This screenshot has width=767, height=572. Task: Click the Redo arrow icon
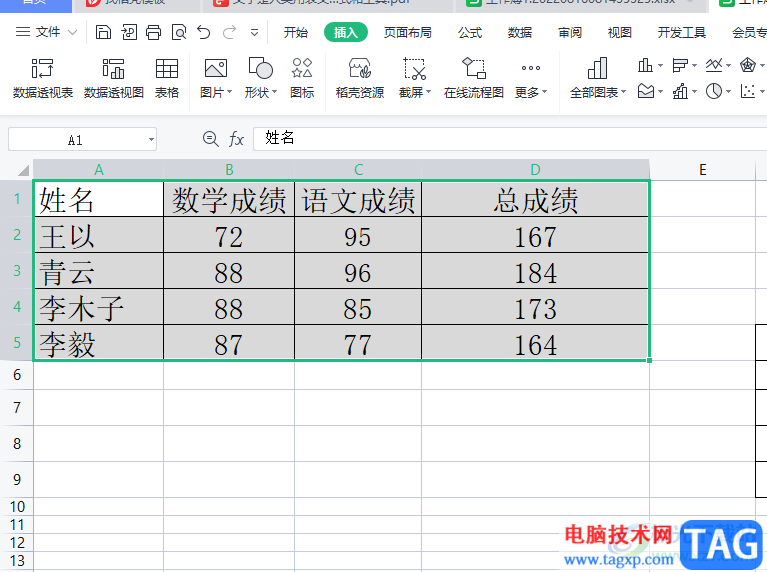pyautogui.click(x=229, y=32)
